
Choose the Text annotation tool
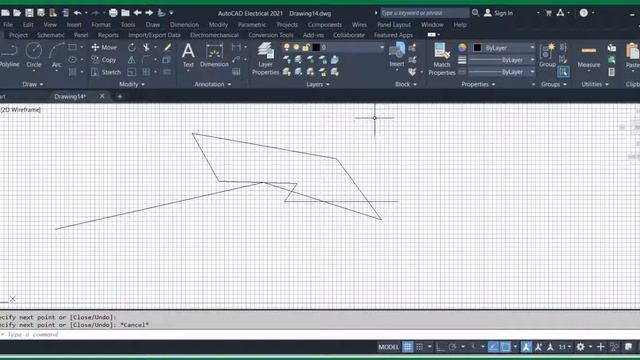coord(188,55)
